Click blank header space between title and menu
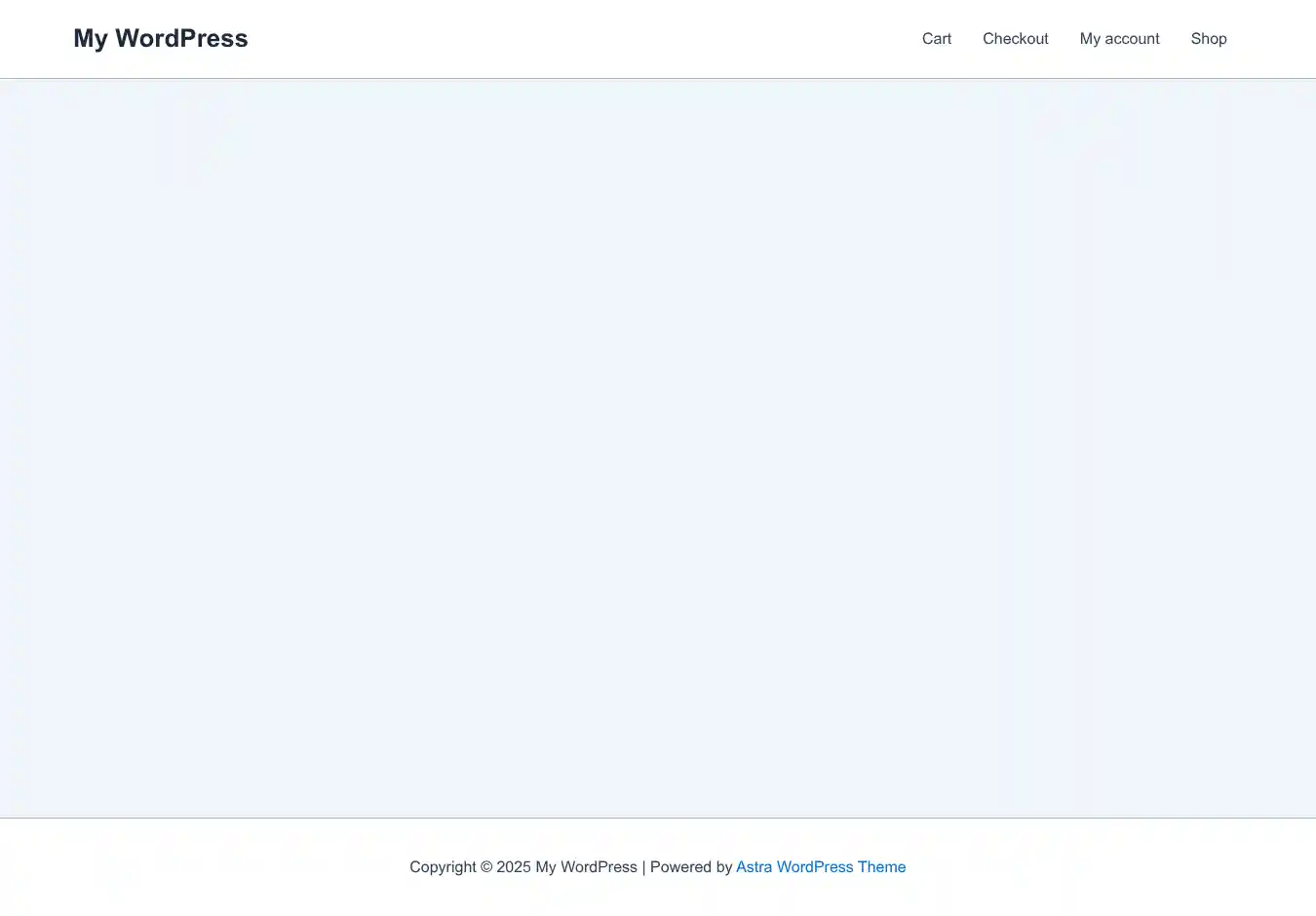This screenshot has height=916, width=1316. point(585,39)
